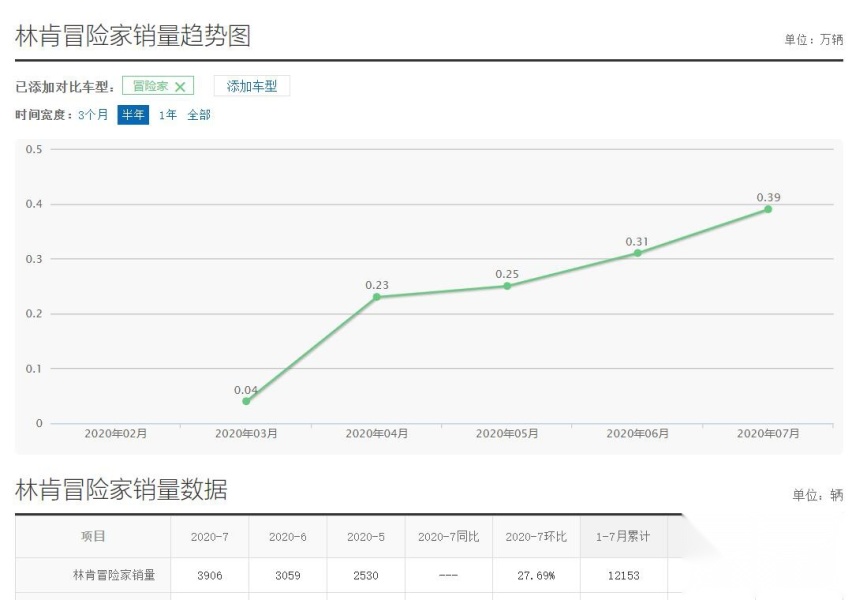The height and width of the screenshot is (600, 852).
Task: Click the 林肯冒险家销量数据 heading
Action: tap(121, 490)
